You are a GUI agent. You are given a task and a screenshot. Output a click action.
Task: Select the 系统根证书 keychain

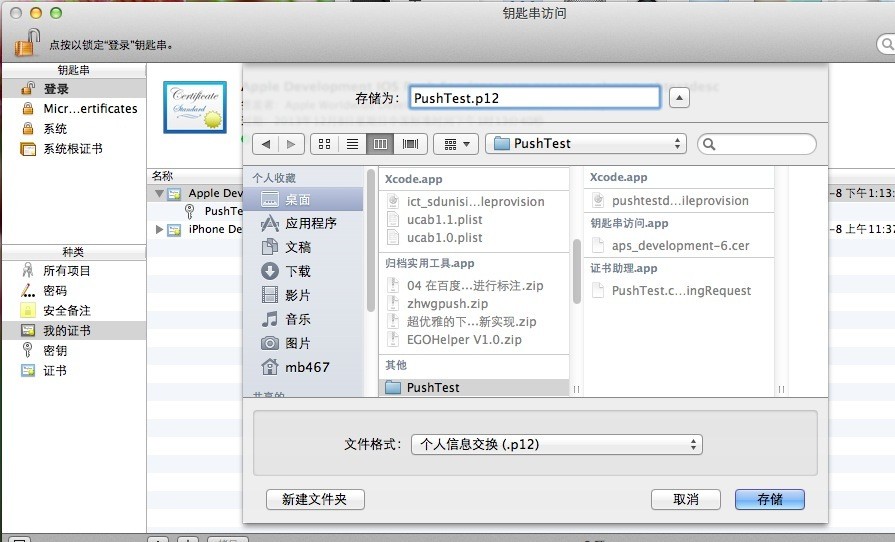click(x=74, y=148)
